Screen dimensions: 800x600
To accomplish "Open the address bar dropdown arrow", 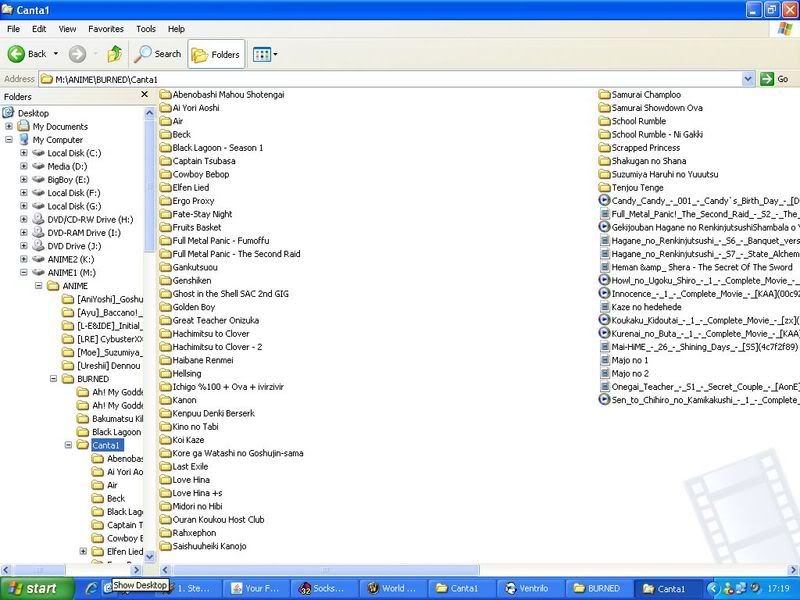I will pos(747,79).
